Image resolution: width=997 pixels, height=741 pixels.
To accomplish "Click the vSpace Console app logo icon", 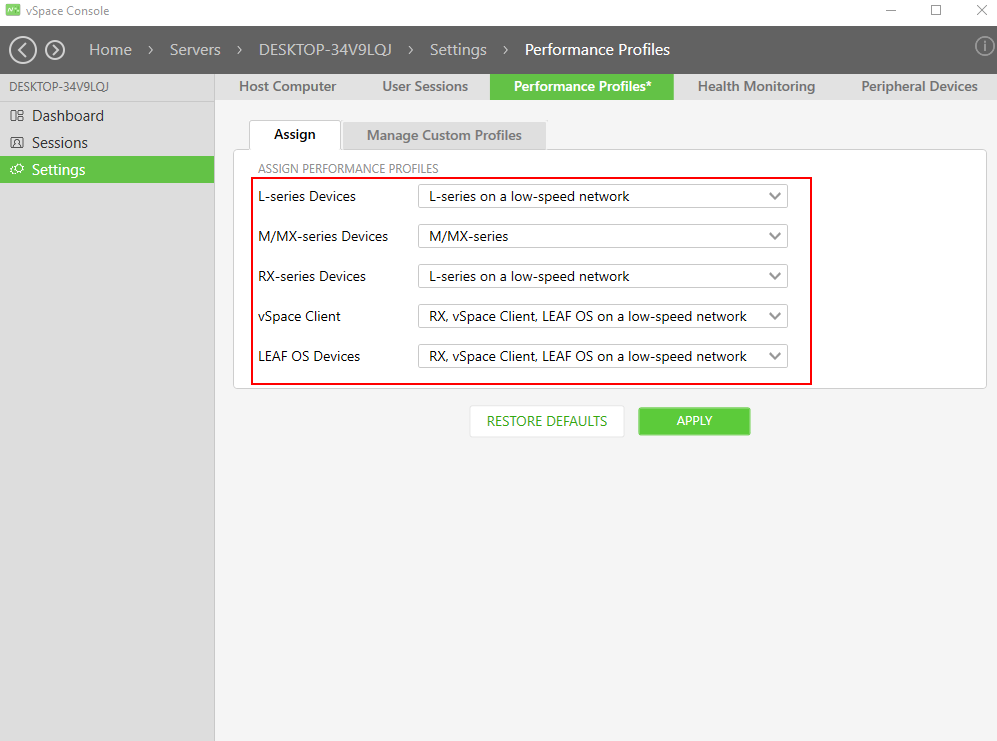I will [13, 10].
